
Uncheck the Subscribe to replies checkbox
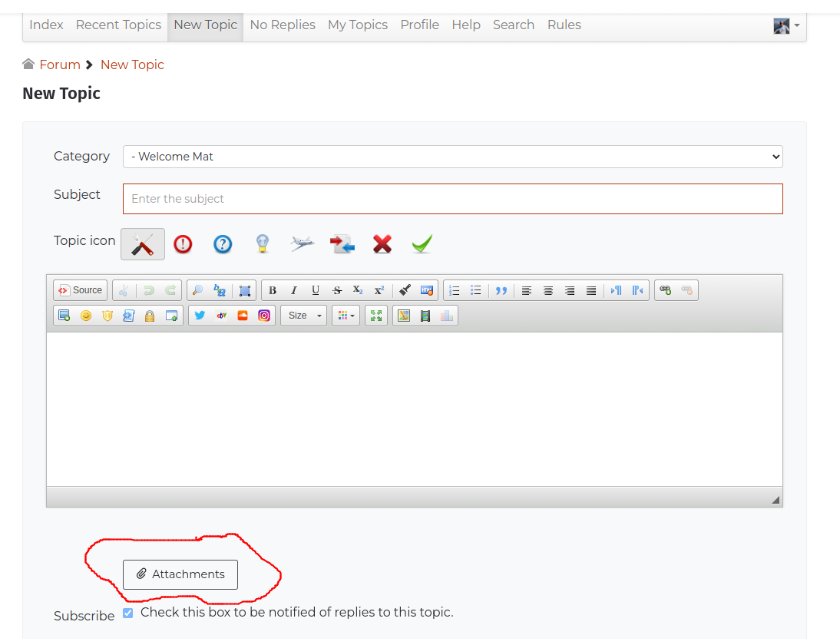128,612
